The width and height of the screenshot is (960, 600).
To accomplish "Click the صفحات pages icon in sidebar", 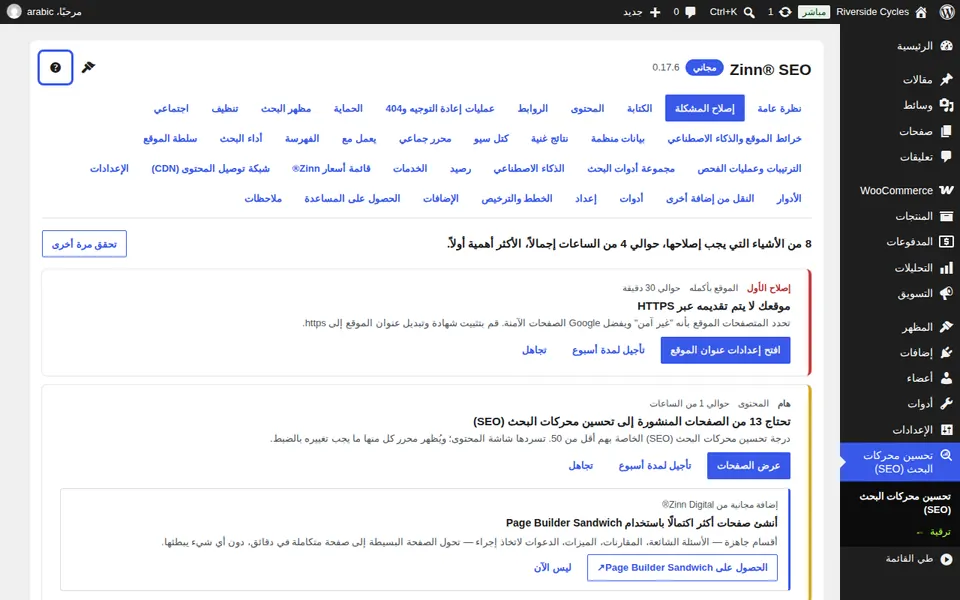I will [947, 131].
